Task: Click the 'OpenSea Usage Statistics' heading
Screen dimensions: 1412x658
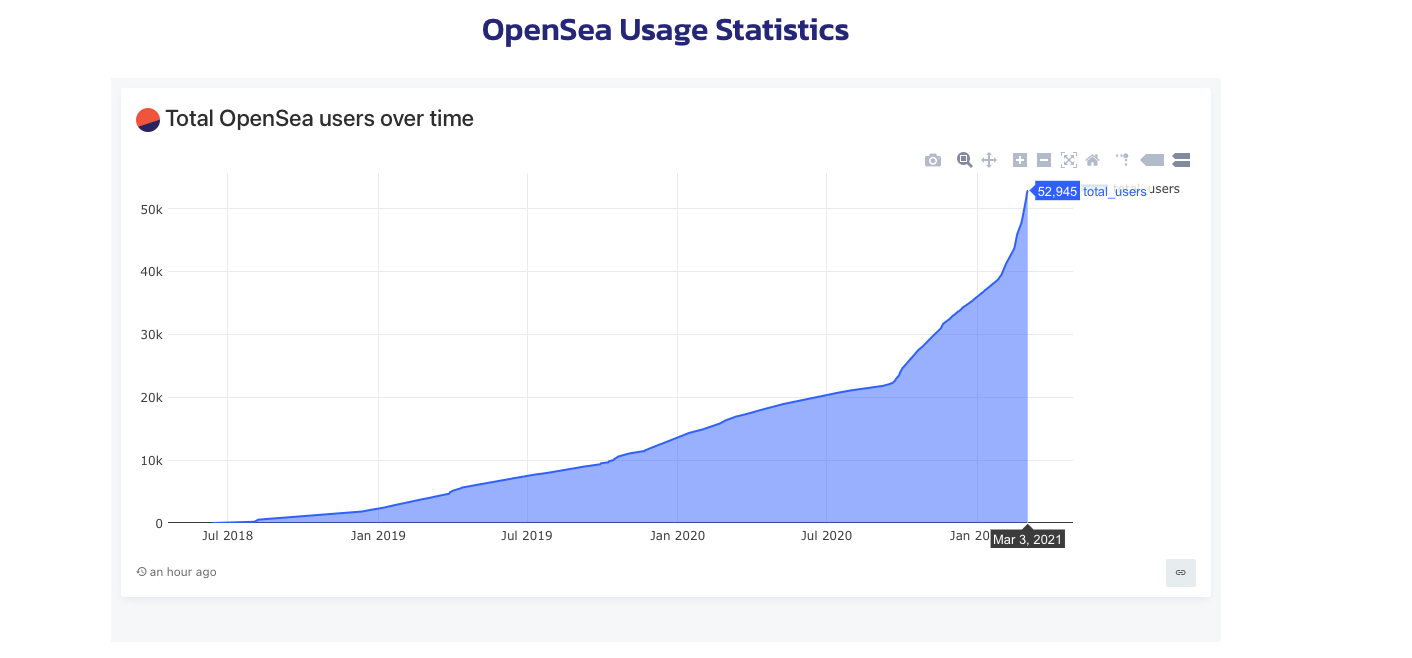Action: tap(665, 30)
